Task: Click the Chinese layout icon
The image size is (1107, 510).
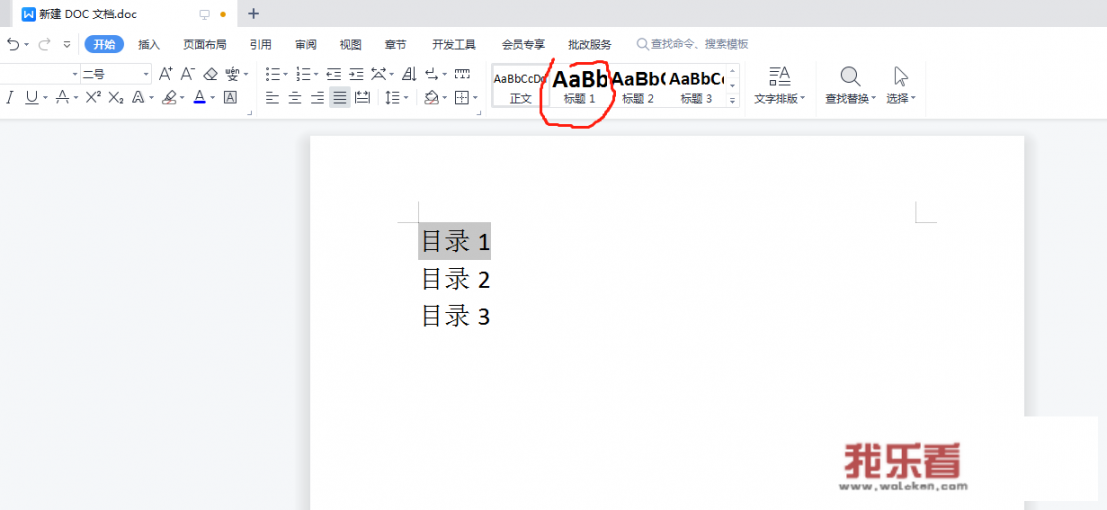Action: [378, 73]
